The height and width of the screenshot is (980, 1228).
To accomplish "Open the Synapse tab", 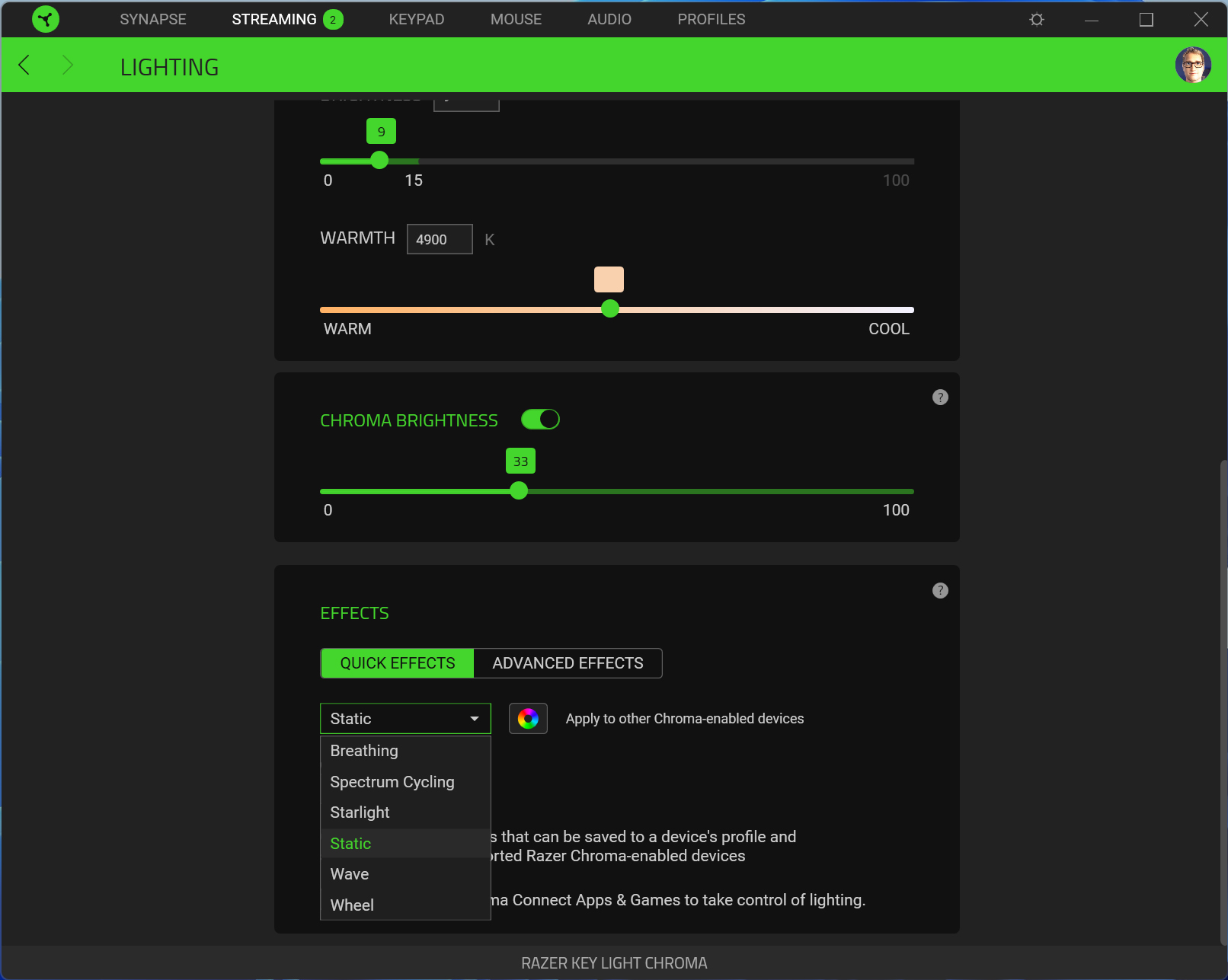I will pos(153,20).
